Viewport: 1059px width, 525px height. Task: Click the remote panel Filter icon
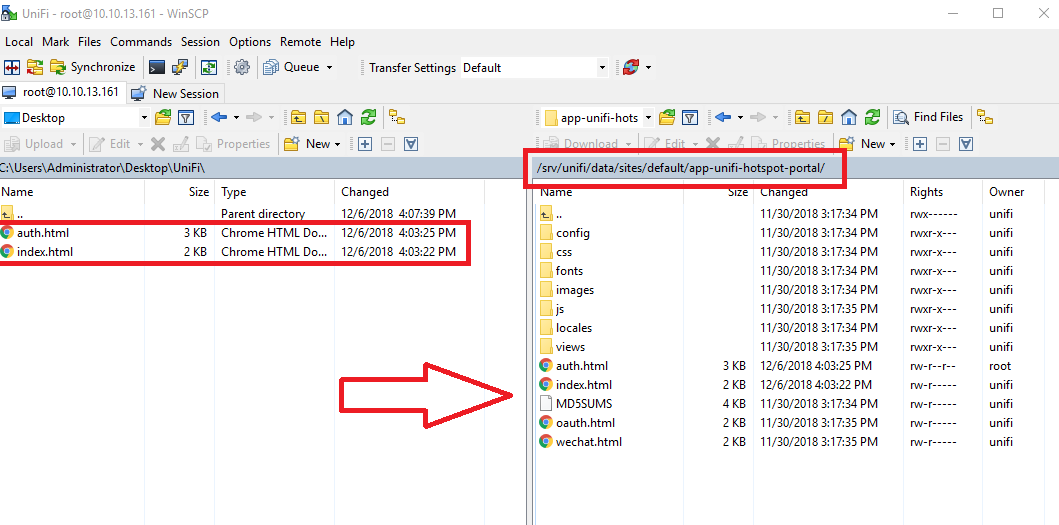pos(690,118)
